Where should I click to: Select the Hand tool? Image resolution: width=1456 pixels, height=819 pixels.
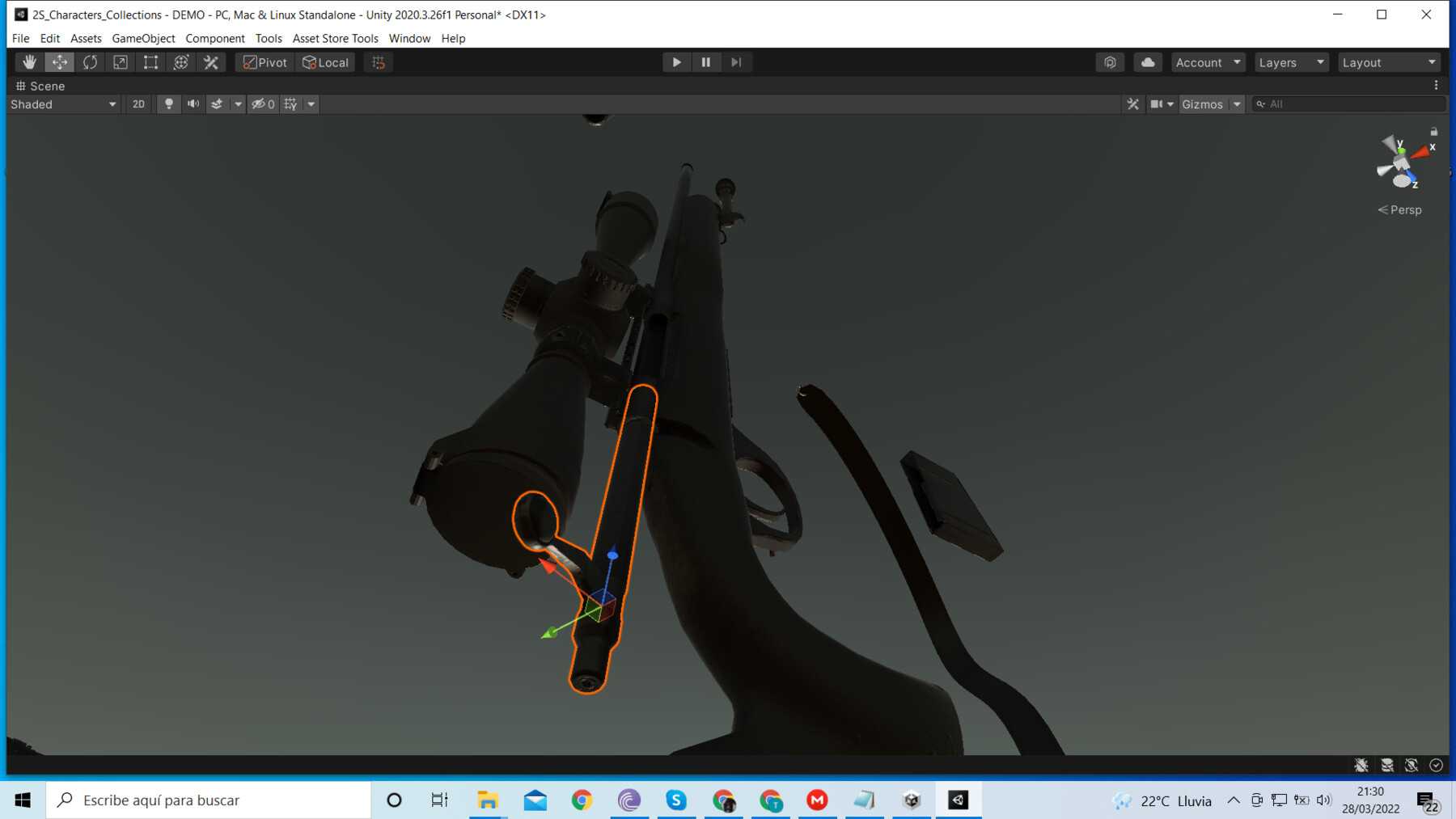29,62
